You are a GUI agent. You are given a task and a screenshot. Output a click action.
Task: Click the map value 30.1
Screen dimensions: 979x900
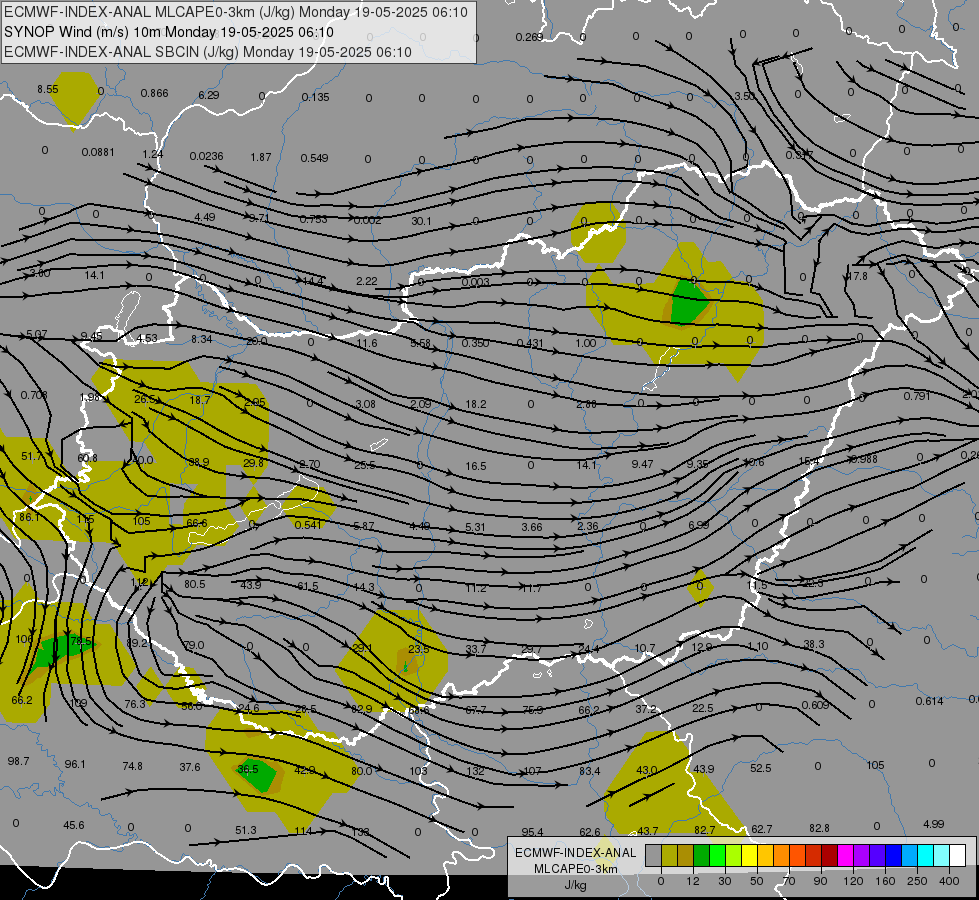pyautogui.click(x=421, y=221)
